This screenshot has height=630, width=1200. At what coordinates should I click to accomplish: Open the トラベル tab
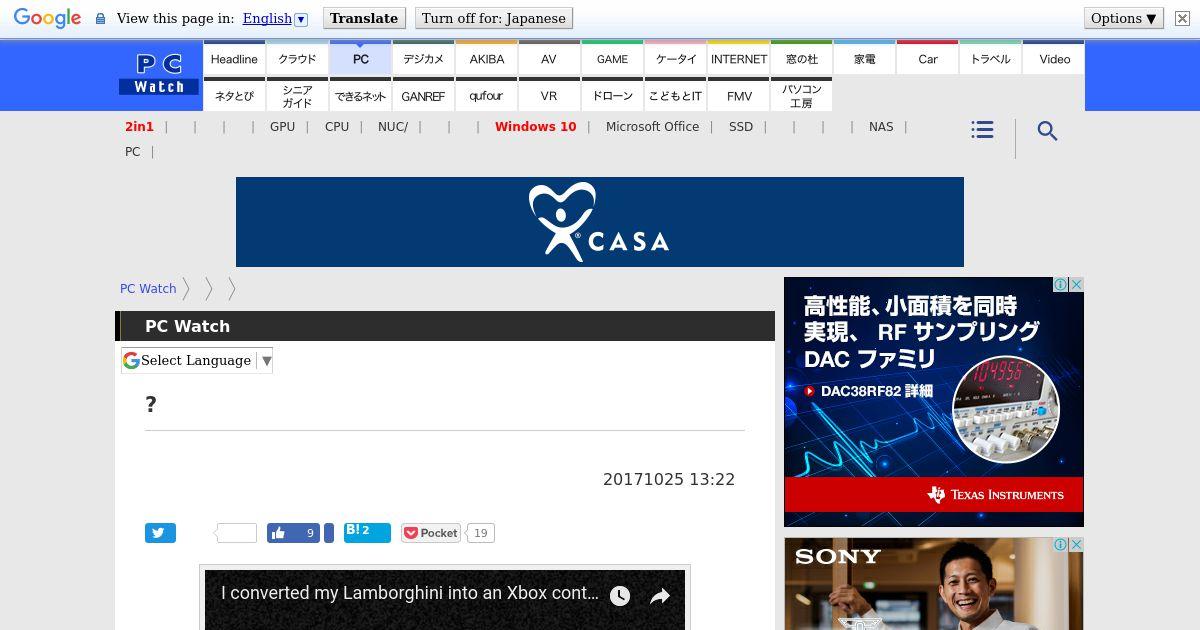point(990,59)
